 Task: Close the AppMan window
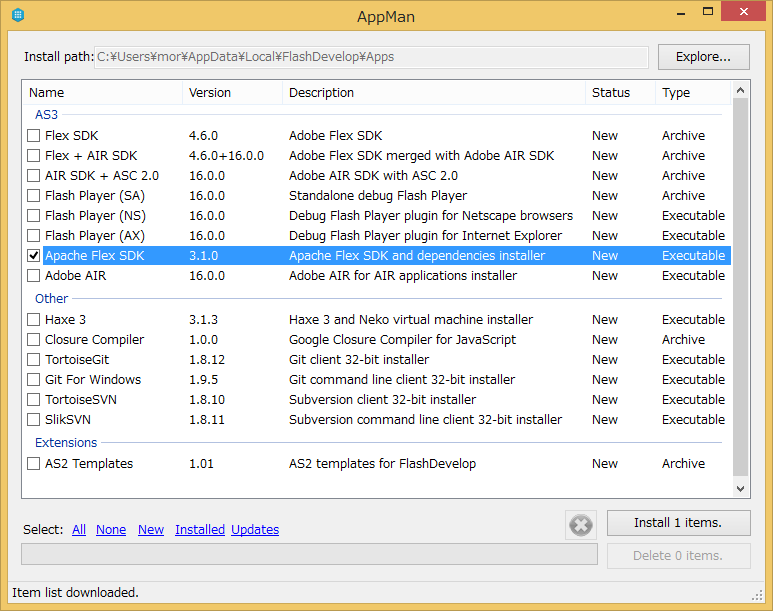coord(743,11)
